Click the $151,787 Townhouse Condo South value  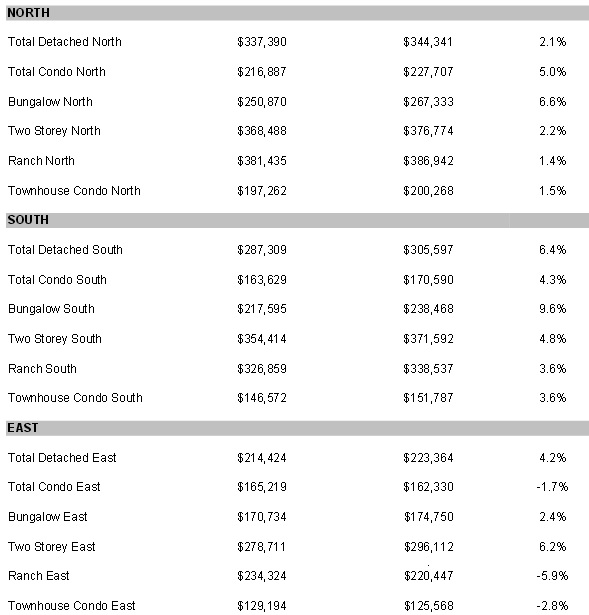428,398
